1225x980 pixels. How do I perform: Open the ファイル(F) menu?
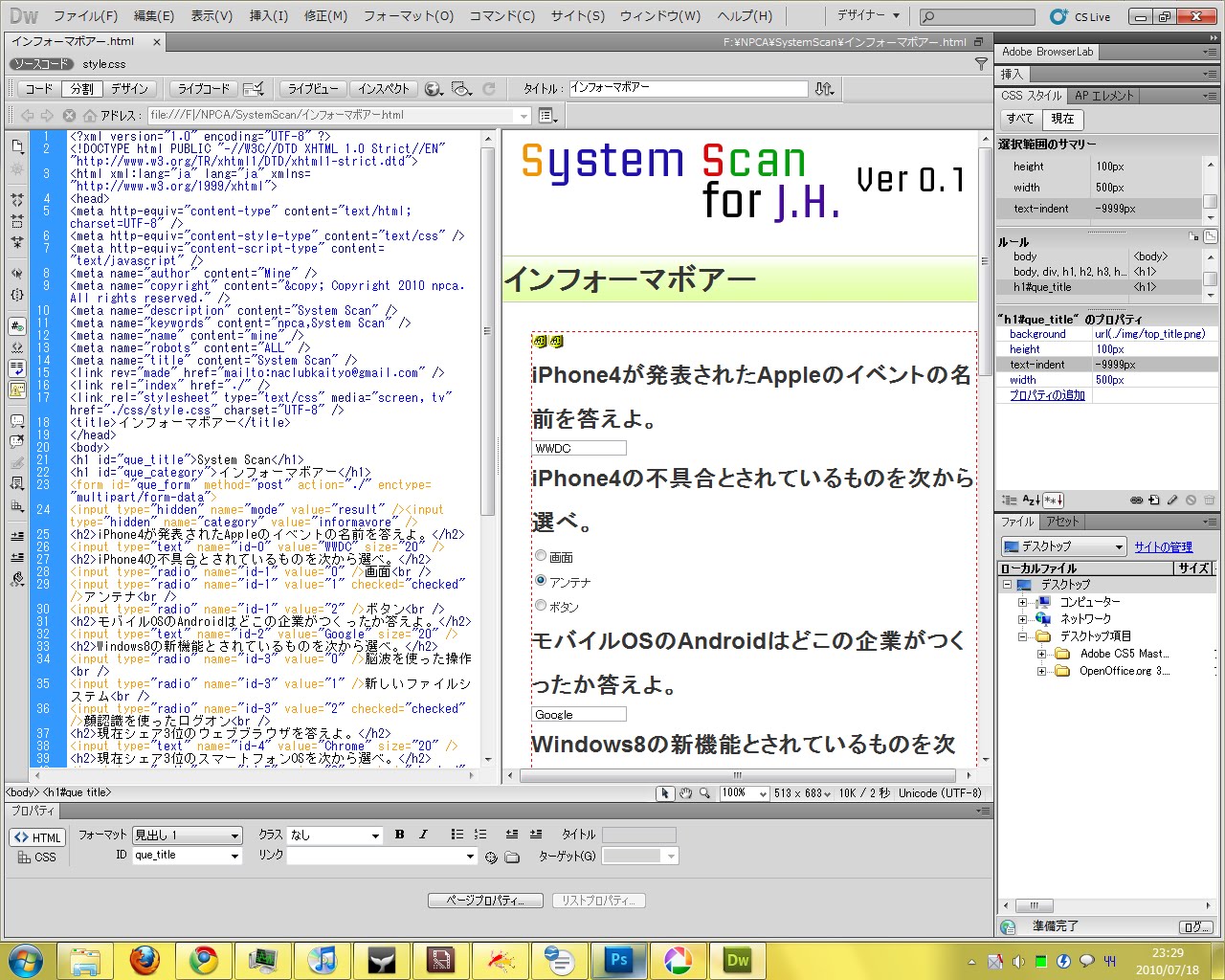tap(85, 16)
